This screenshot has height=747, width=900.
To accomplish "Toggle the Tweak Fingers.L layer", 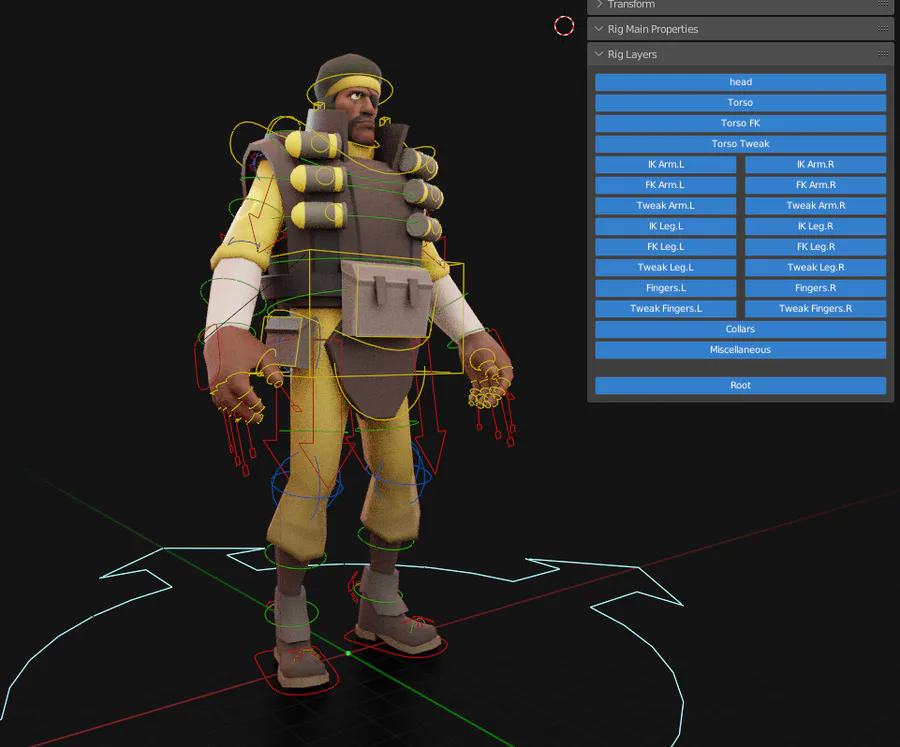I will tap(666, 309).
